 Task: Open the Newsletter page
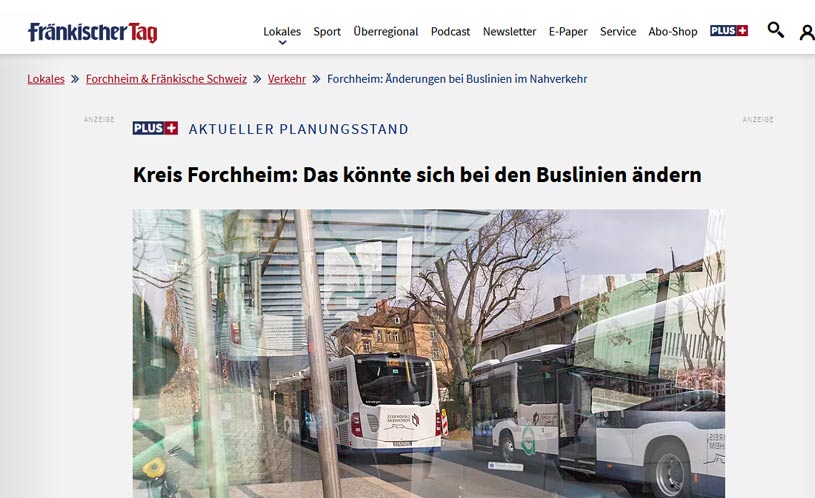(509, 32)
